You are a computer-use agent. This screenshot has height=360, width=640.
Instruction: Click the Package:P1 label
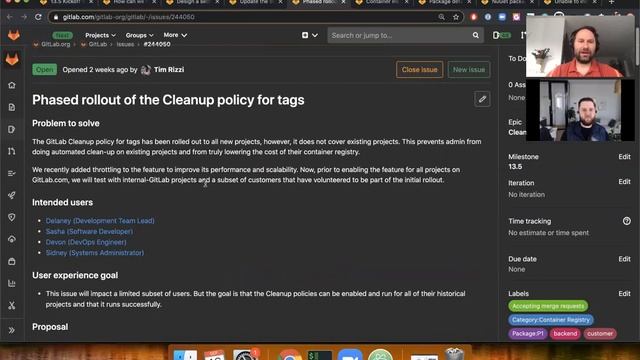(x=528, y=333)
